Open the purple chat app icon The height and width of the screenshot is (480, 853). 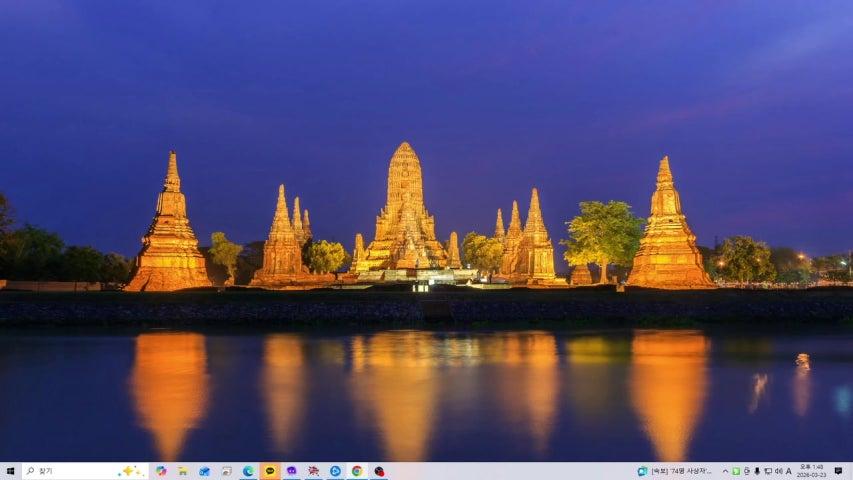292,471
